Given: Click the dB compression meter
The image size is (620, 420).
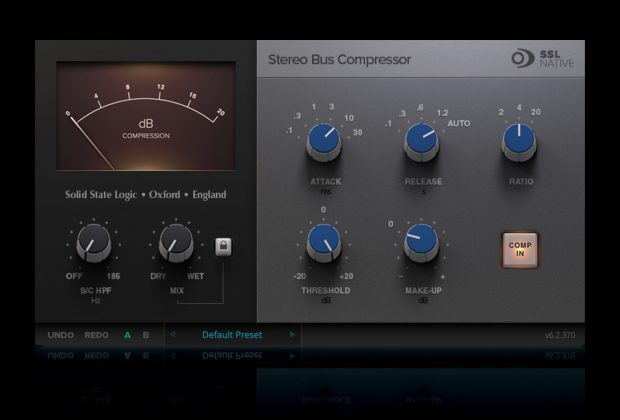Looking at the screenshot, I should (146, 115).
